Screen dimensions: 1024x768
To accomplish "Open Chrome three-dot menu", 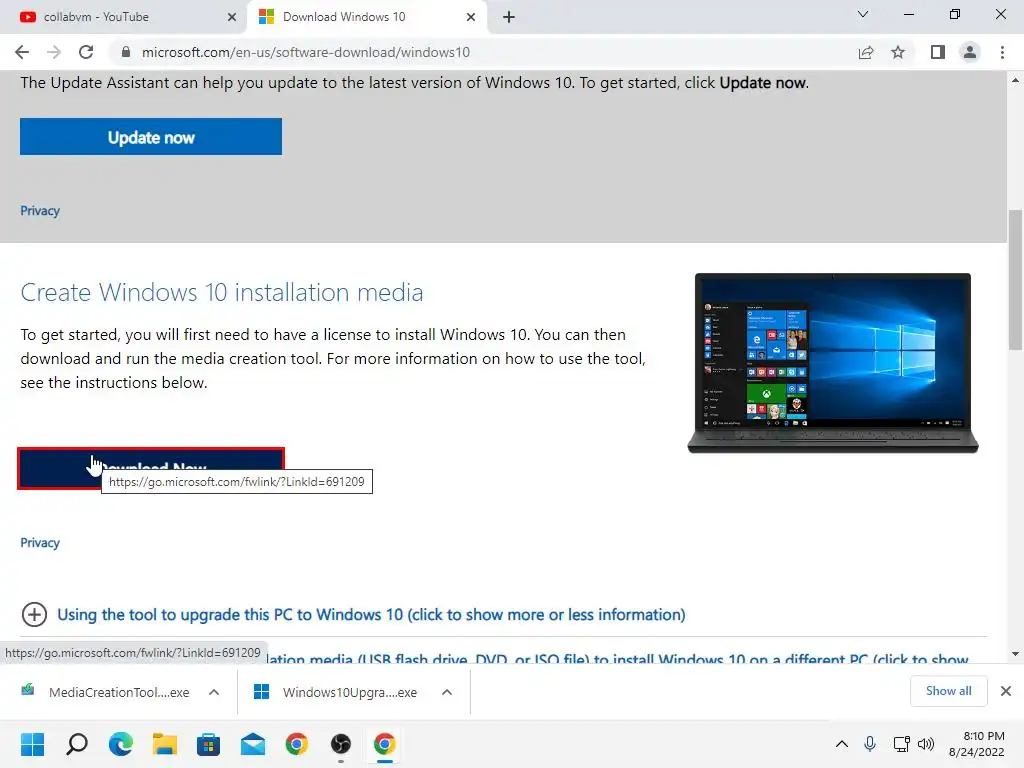I will (1002, 52).
